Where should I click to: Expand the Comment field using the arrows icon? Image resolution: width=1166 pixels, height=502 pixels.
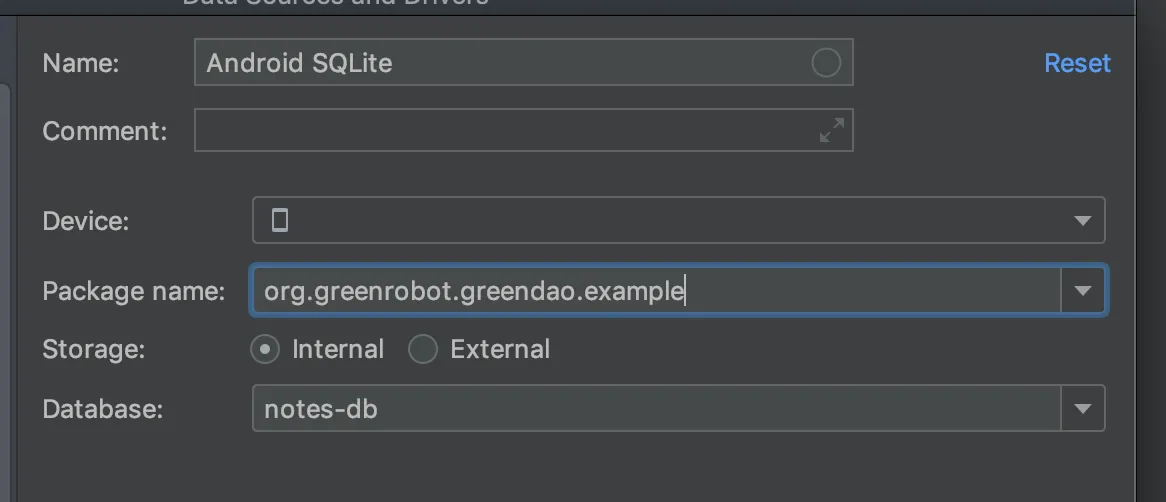tap(831, 130)
